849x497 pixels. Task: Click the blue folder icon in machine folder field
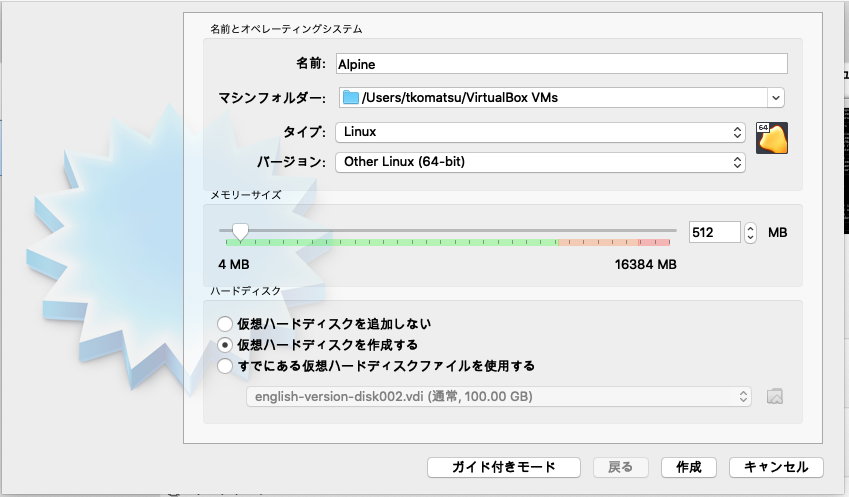pos(351,97)
